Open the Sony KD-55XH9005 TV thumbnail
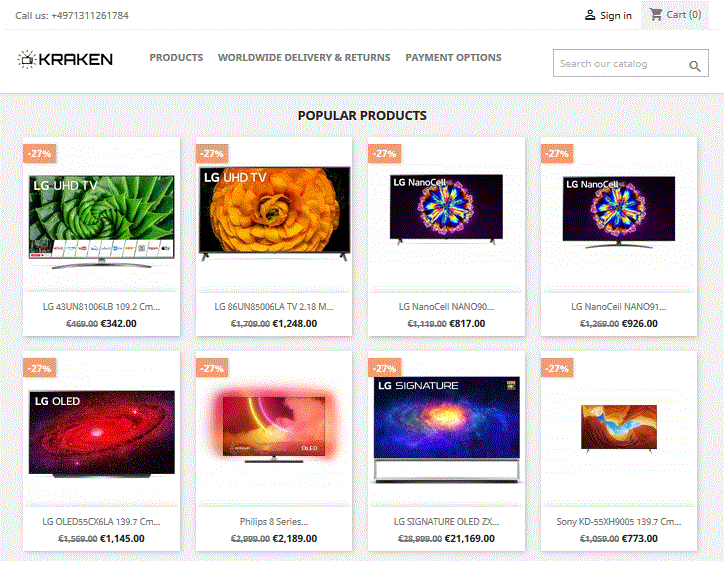The image size is (724, 561). click(x=619, y=428)
